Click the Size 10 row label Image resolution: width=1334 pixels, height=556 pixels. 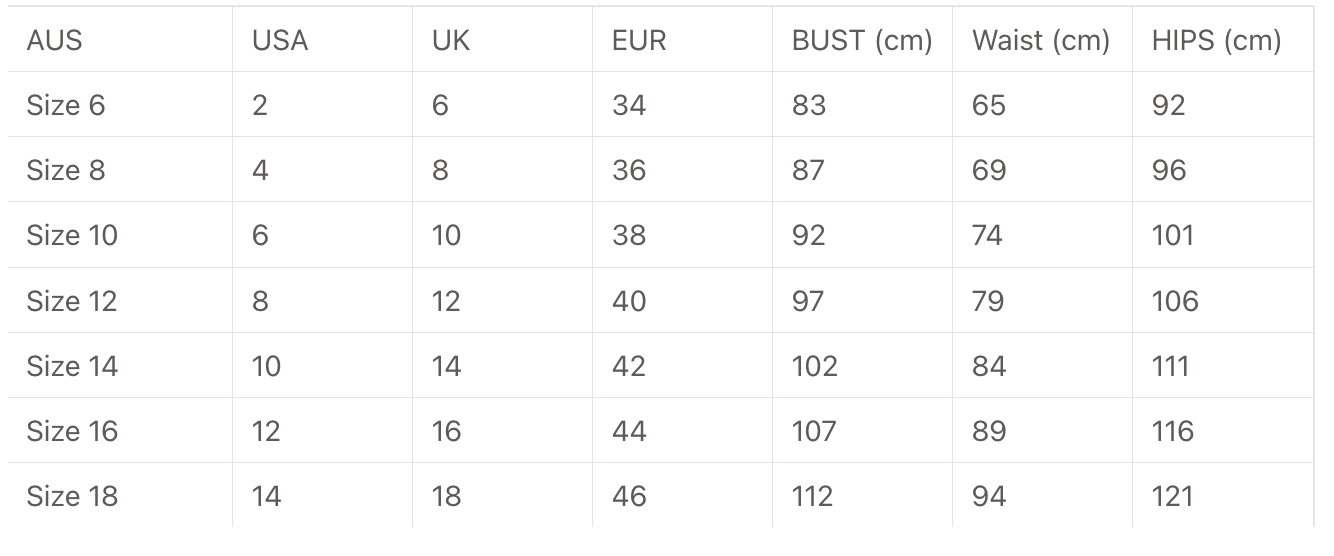(72, 236)
